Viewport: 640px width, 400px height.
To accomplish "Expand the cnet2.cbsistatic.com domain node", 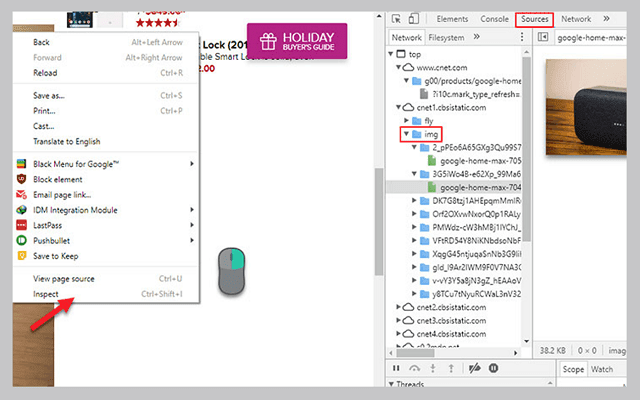I will 396,307.
